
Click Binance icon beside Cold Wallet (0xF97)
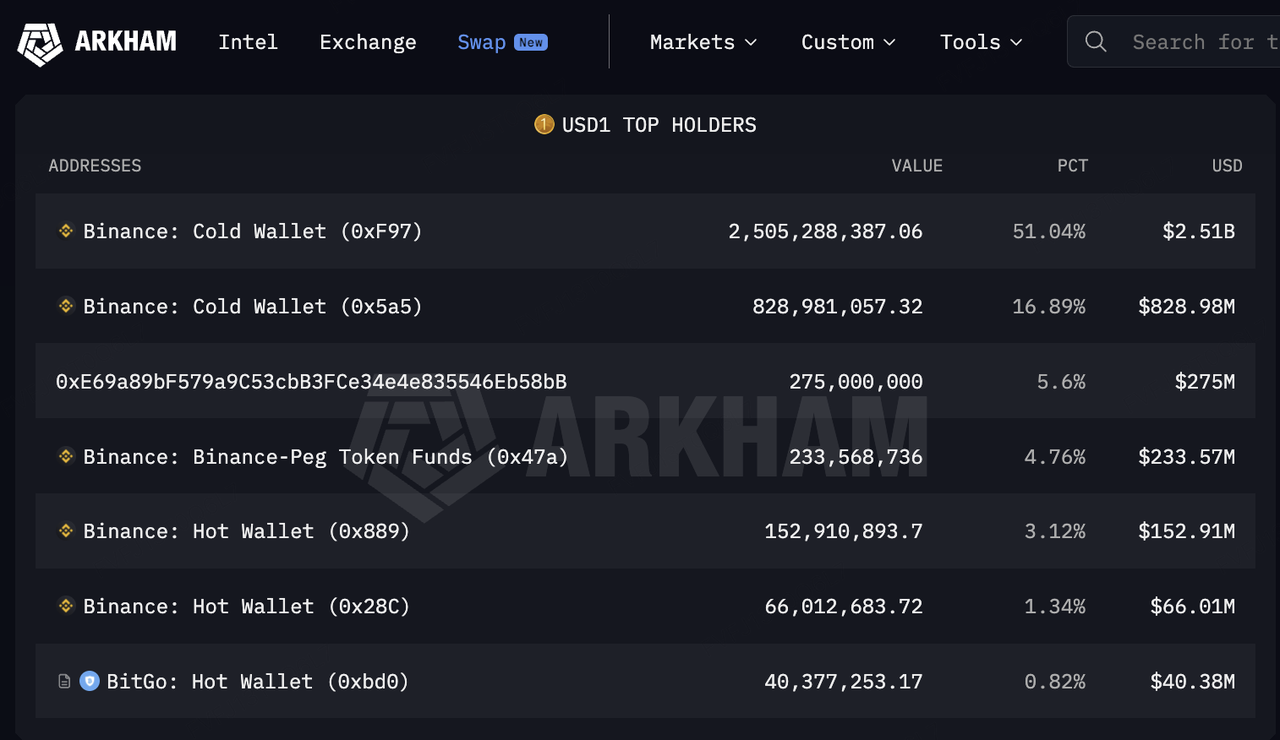pyautogui.click(x=66, y=231)
